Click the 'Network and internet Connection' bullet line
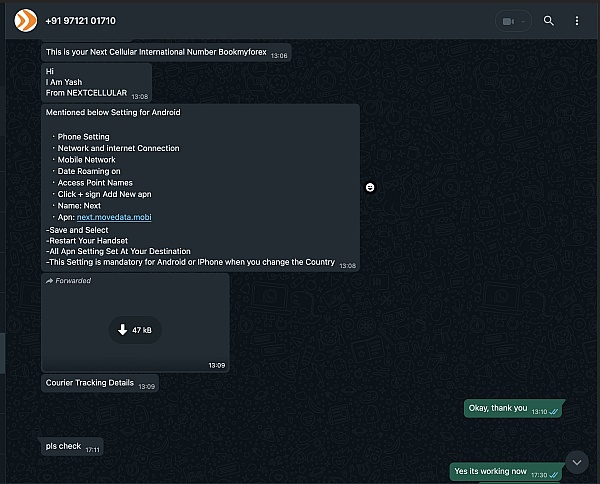The width and height of the screenshot is (600, 484). coord(118,148)
